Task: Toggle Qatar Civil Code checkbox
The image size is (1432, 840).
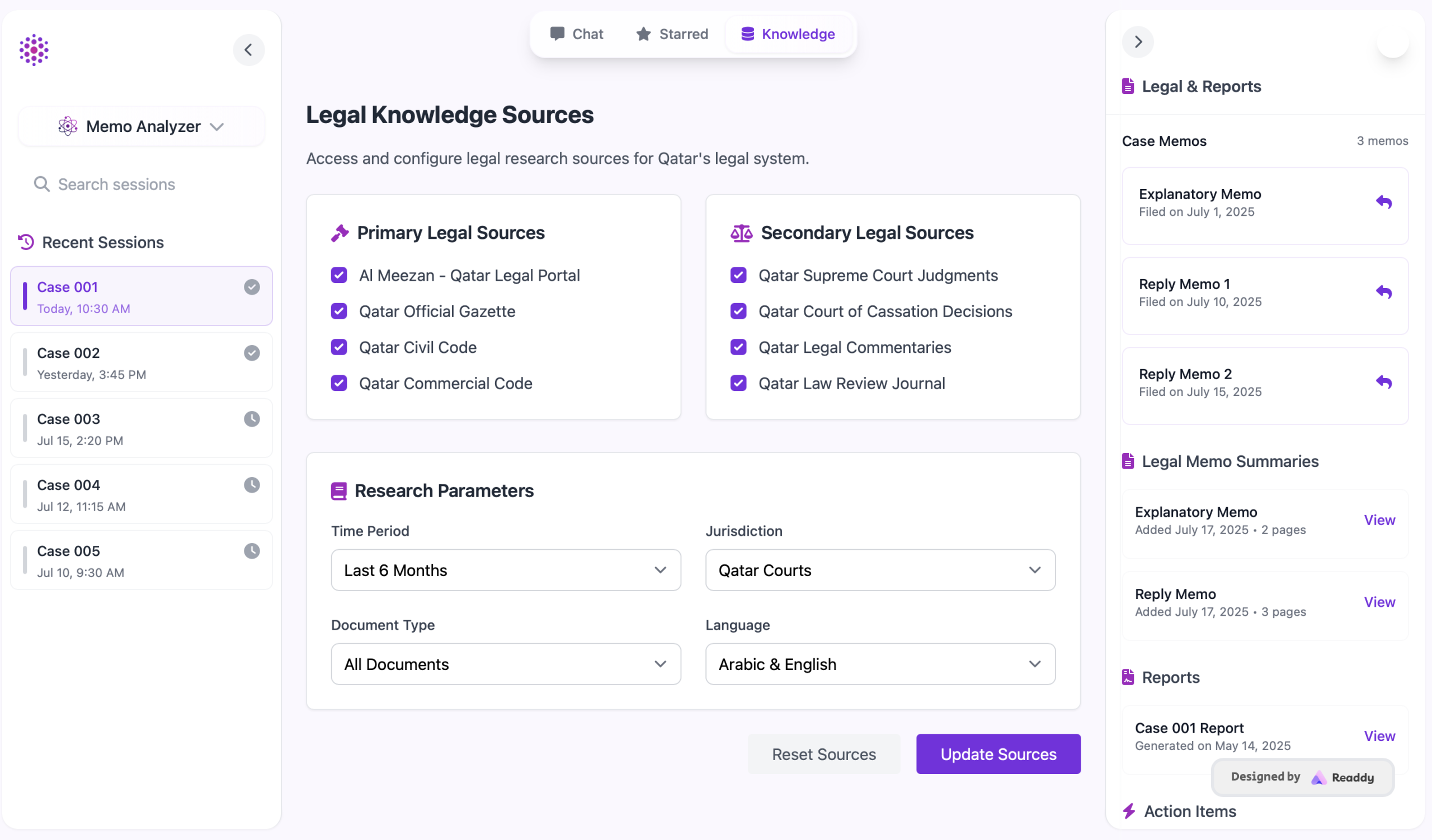Action: coord(339,348)
